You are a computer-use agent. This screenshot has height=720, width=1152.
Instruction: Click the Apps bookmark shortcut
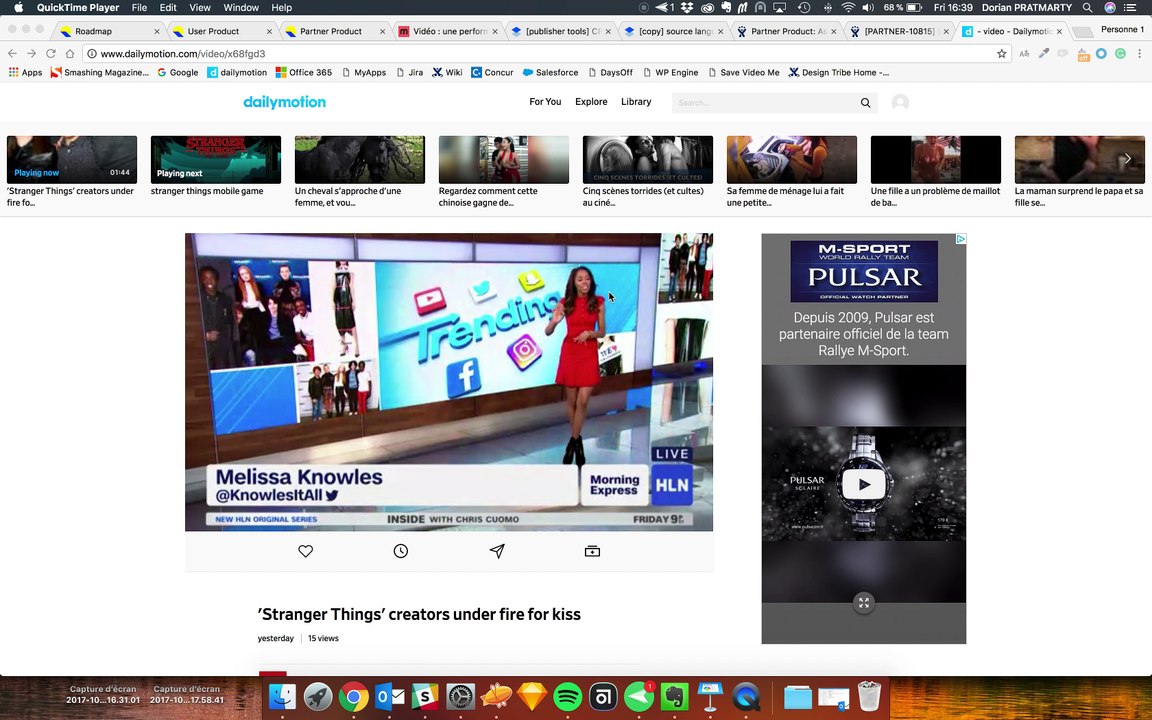(25, 73)
